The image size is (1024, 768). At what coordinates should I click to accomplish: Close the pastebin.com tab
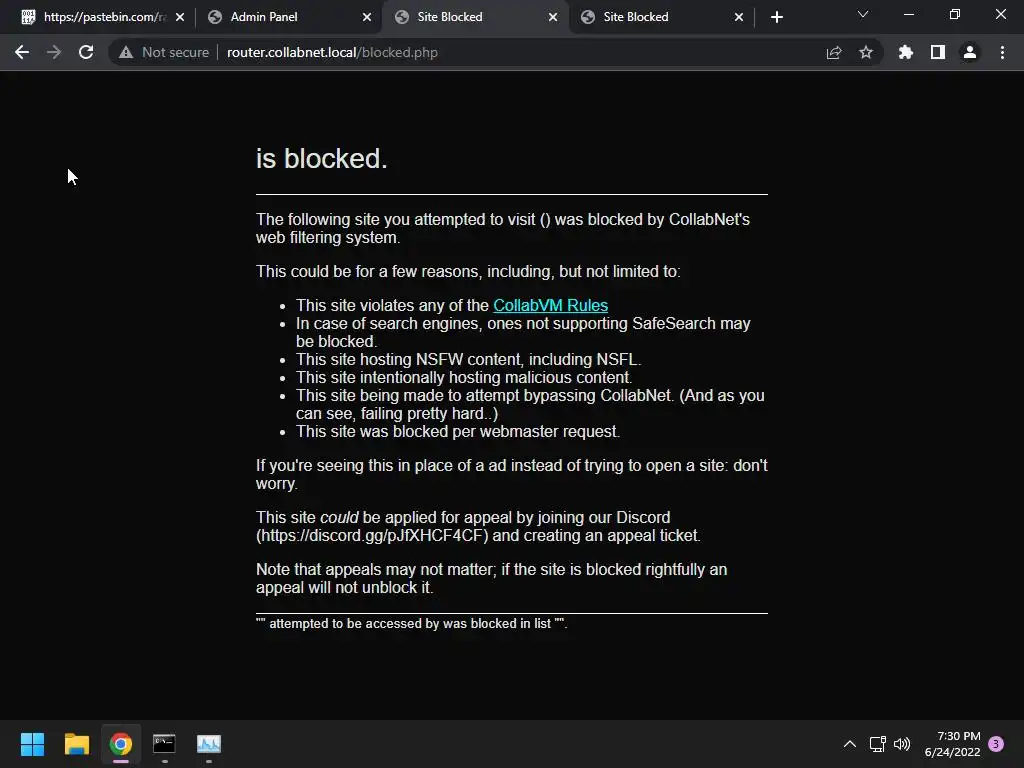point(180,17)
